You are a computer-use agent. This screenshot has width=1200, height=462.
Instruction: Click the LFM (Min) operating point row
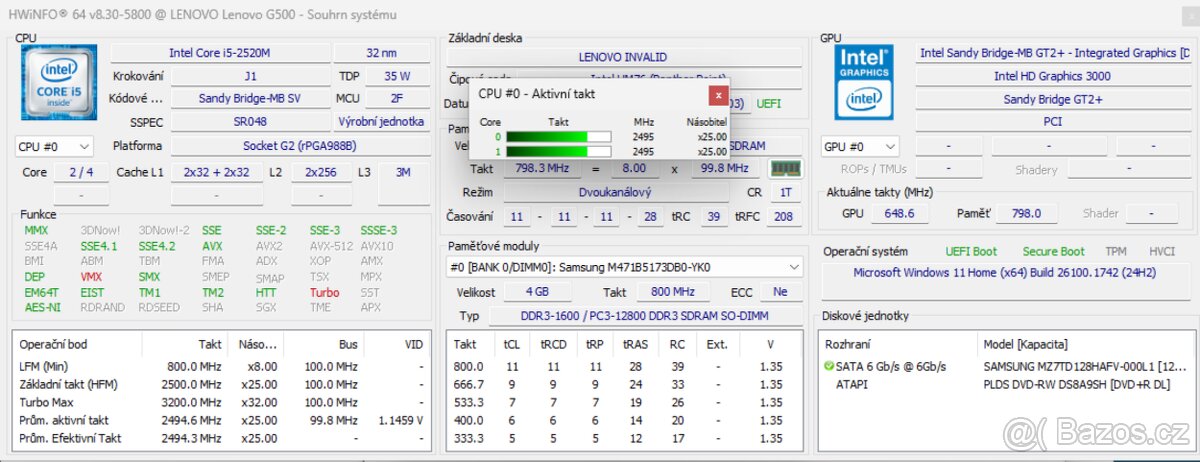tap(222, 366)
